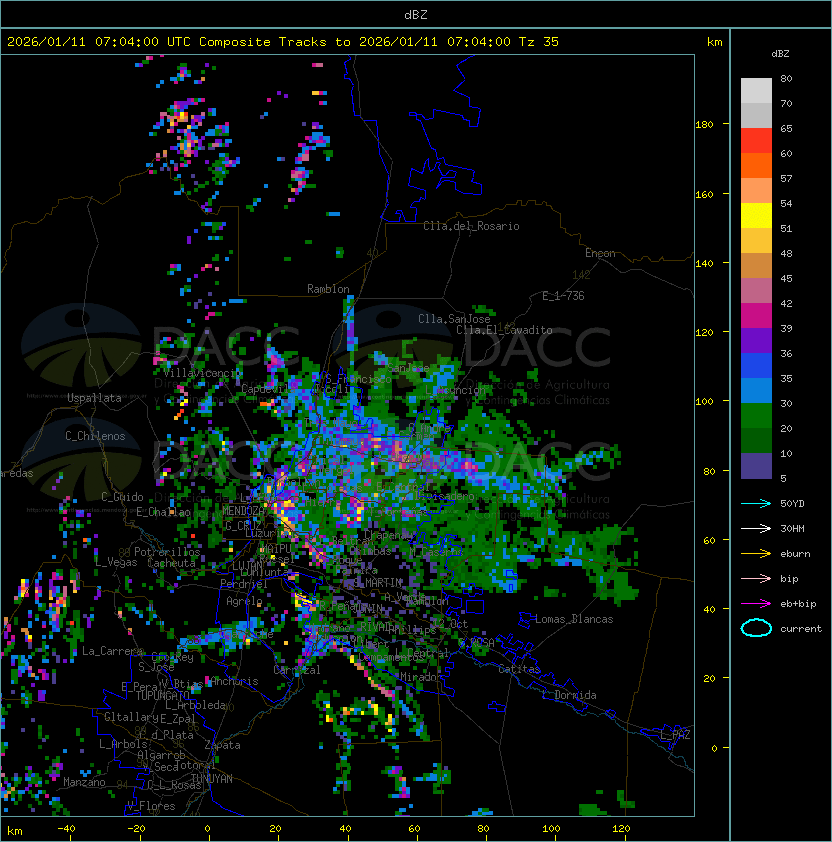Pick the dark orange swatch next to 60
Viewport: 832px width, 842px height.
(x=756, y=165)
